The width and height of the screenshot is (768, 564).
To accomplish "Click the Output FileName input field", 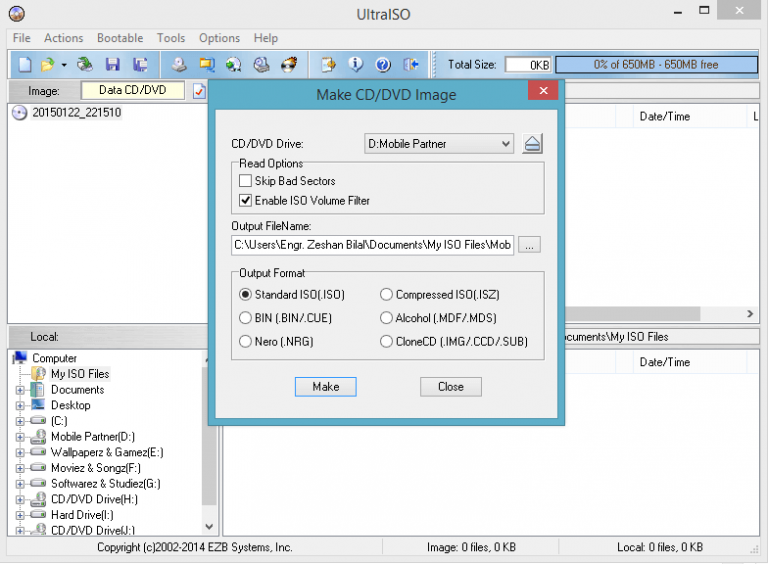I will (x=372, y=245).
